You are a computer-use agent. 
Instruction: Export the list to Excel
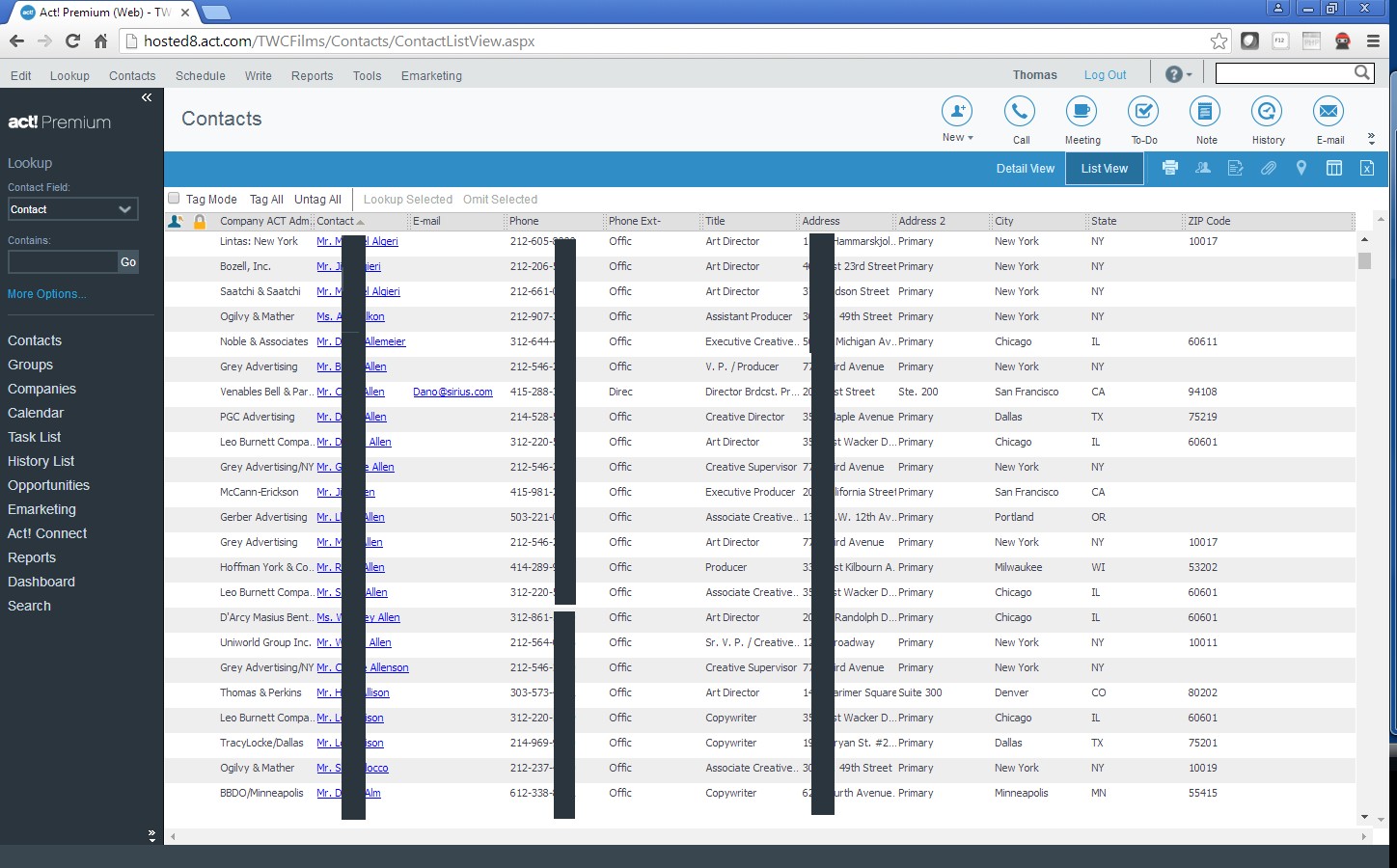click(x=1367, y=168)
